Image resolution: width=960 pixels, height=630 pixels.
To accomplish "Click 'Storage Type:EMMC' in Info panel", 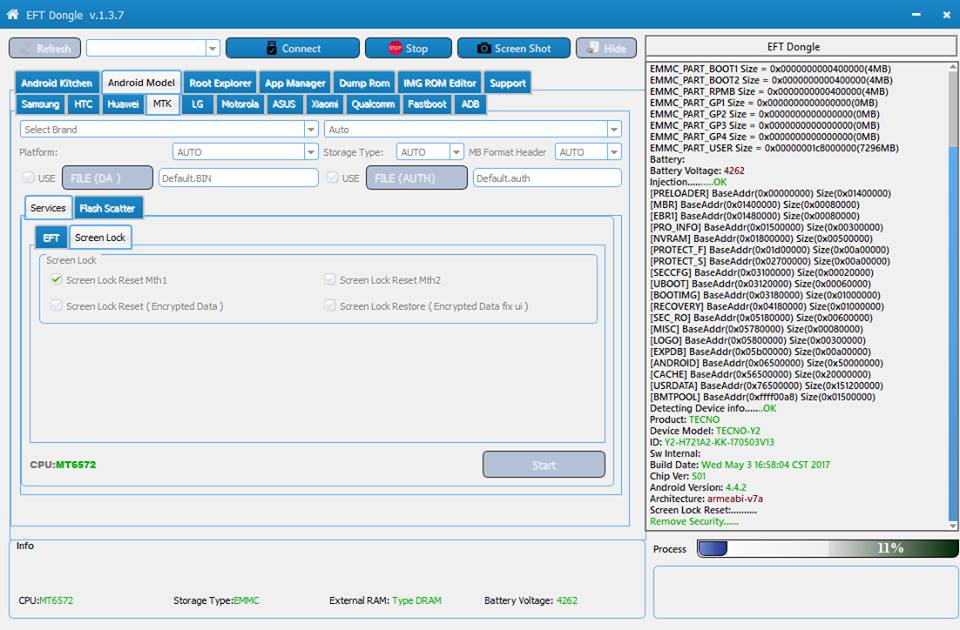I will [216, 601].
